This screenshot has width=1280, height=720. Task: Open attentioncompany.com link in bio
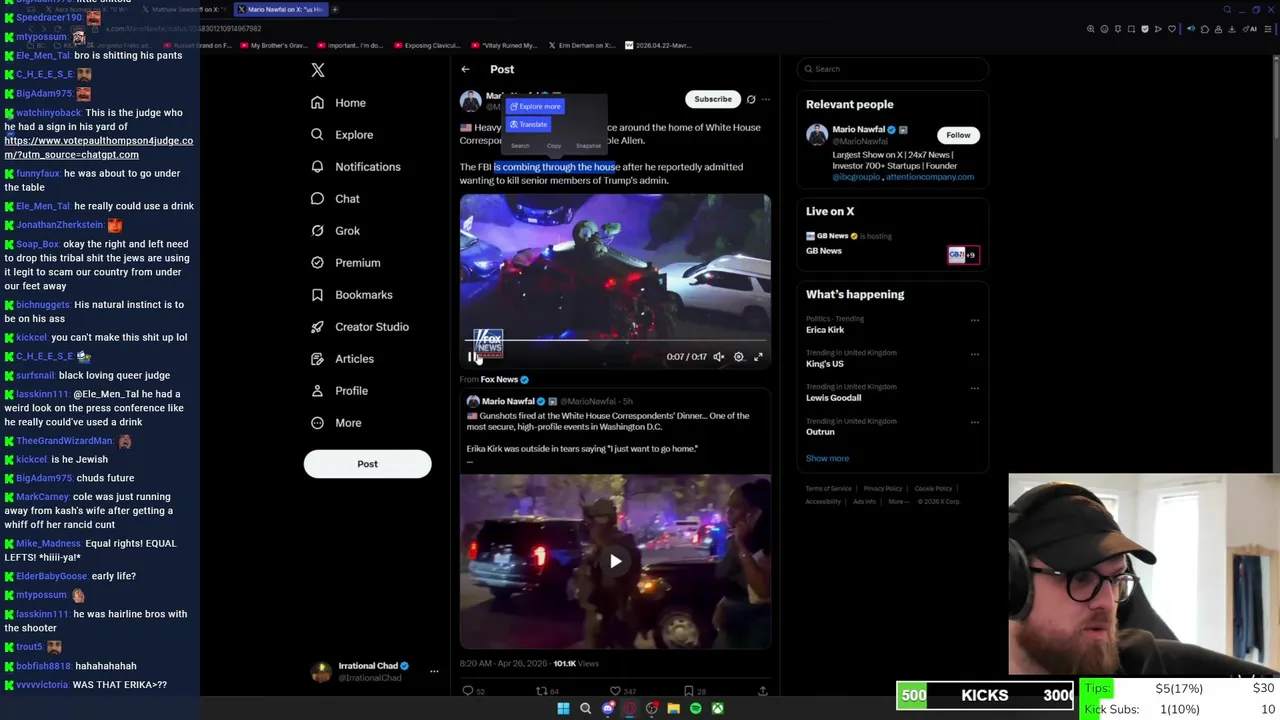(x=929, y=177)
